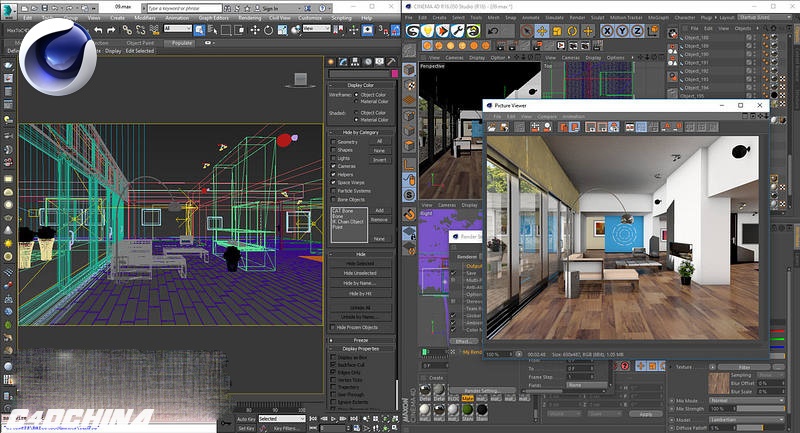Activate Select and Move in 3ds Max

click(x=255, y=31)
